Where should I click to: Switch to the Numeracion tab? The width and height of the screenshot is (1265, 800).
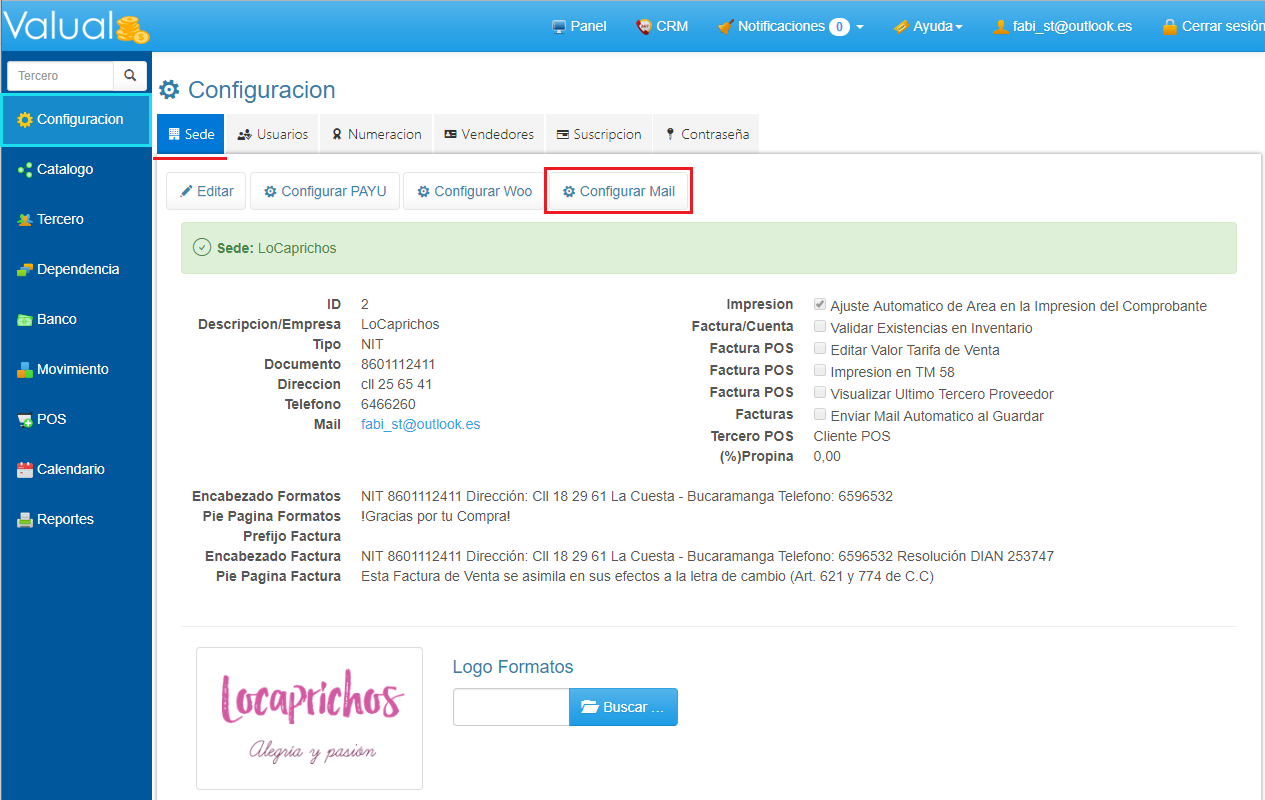click(376, 134)
